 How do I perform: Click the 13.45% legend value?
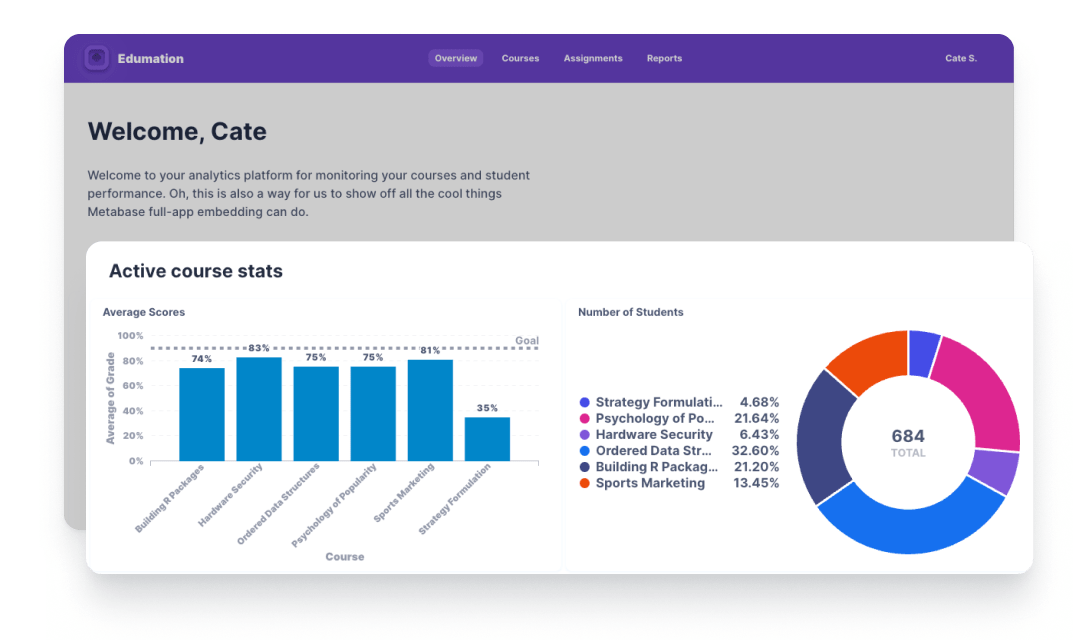coord(756,483)
